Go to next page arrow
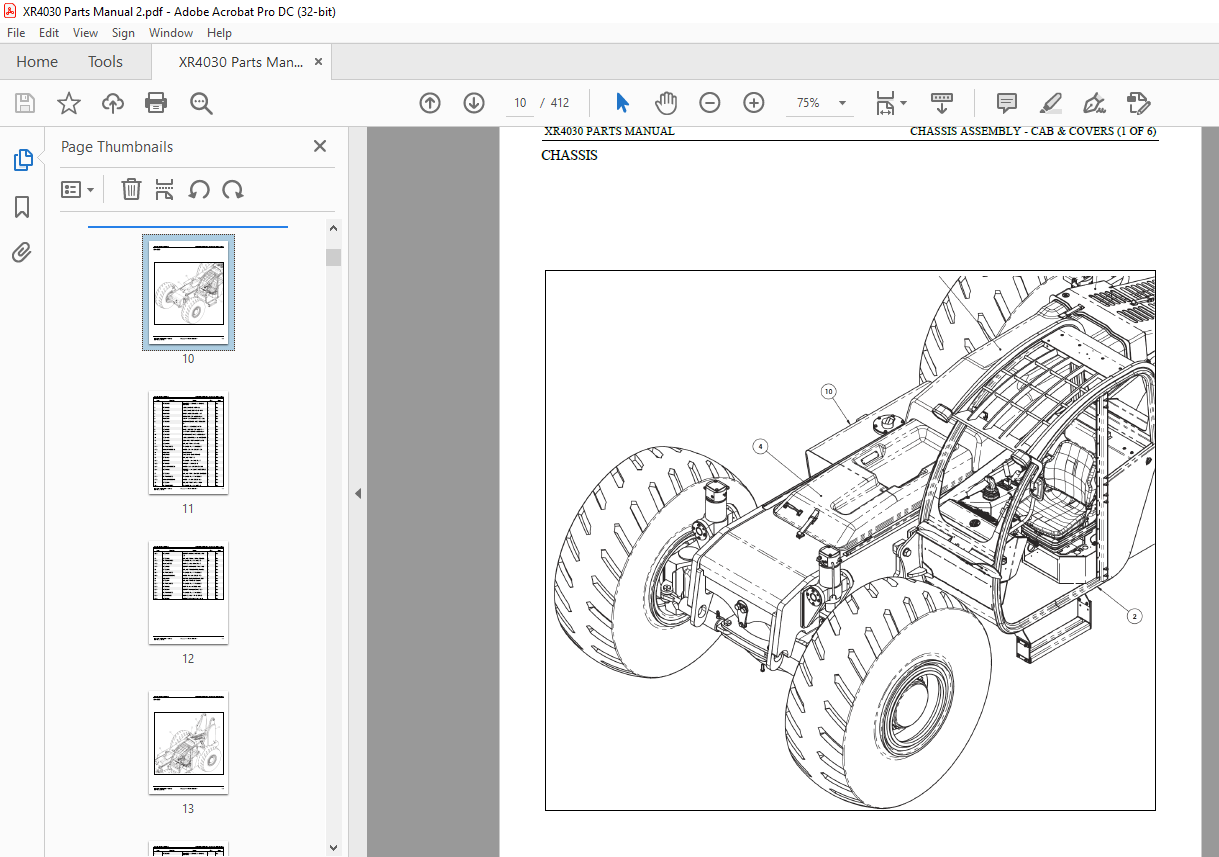 (x=474, y=103)
